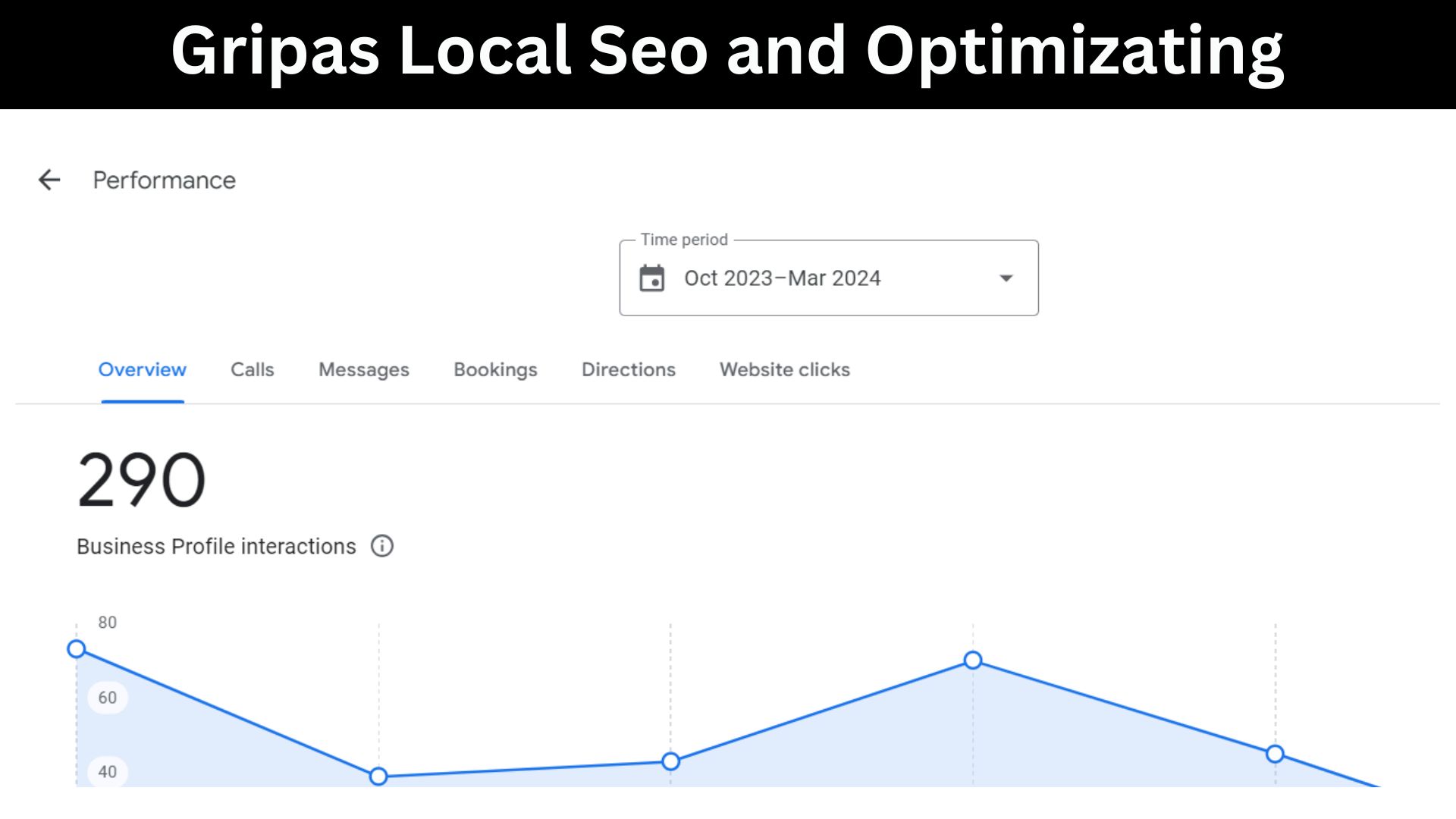The image size is (1456, 819).
Task: Open the Messages tab
Action: (364, 370)
